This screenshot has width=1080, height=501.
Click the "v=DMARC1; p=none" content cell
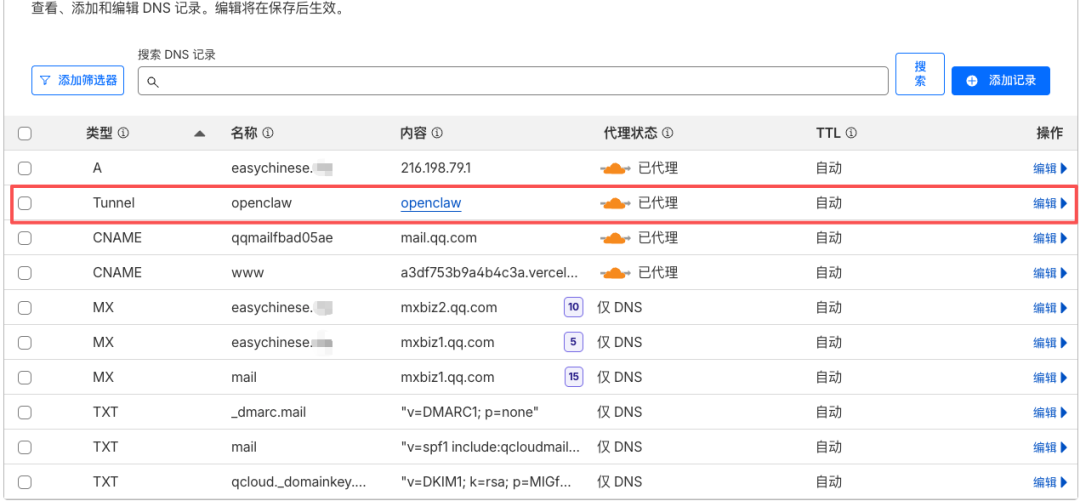469,412
